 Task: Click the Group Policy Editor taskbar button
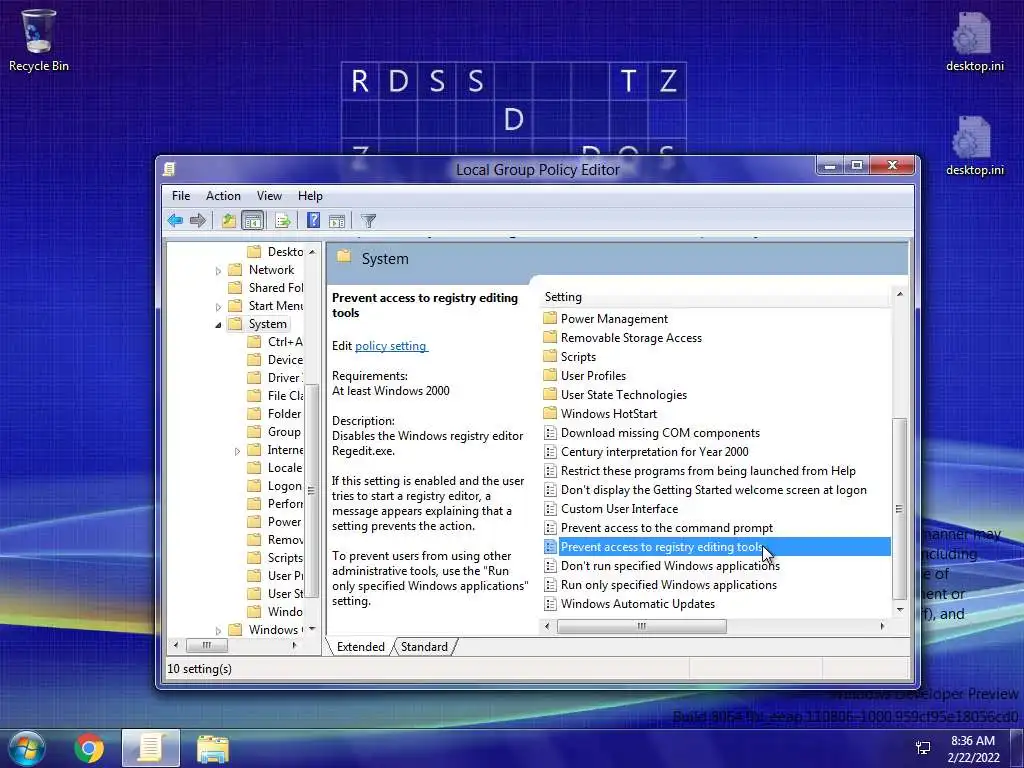pyautogui.click(x=151, y=748)
